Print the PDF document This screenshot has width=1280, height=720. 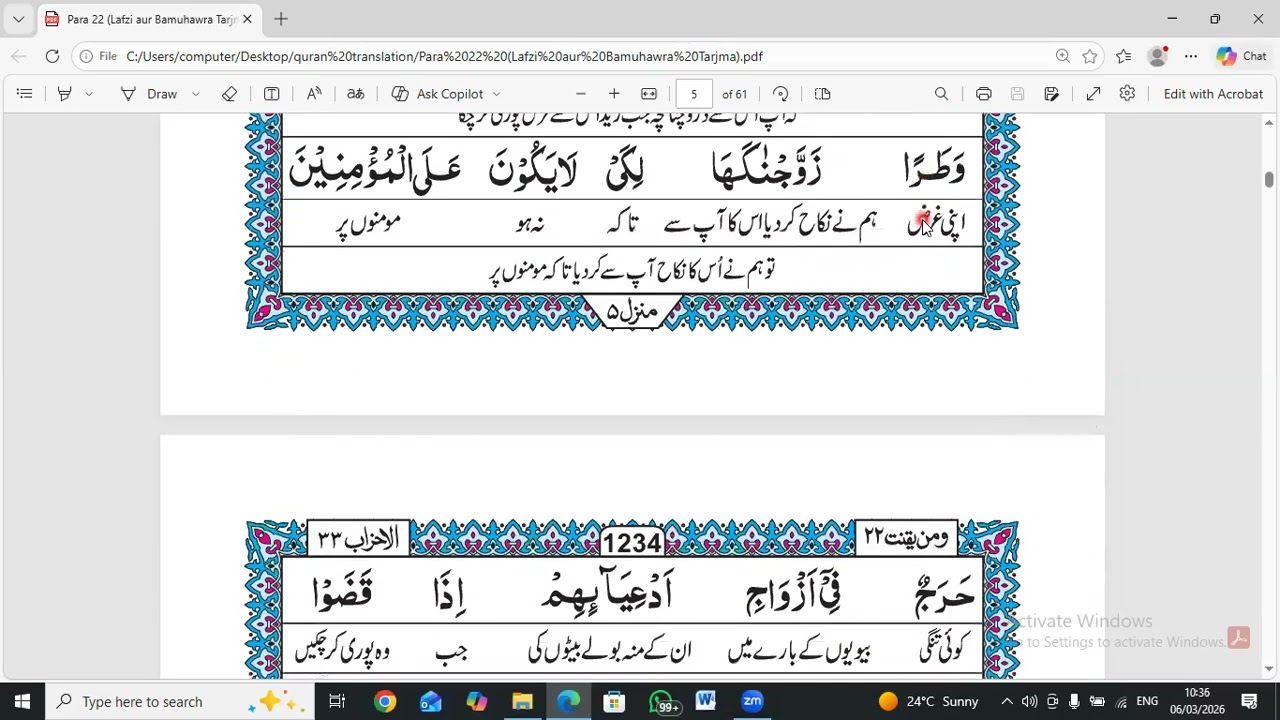[x=984, y=94]
